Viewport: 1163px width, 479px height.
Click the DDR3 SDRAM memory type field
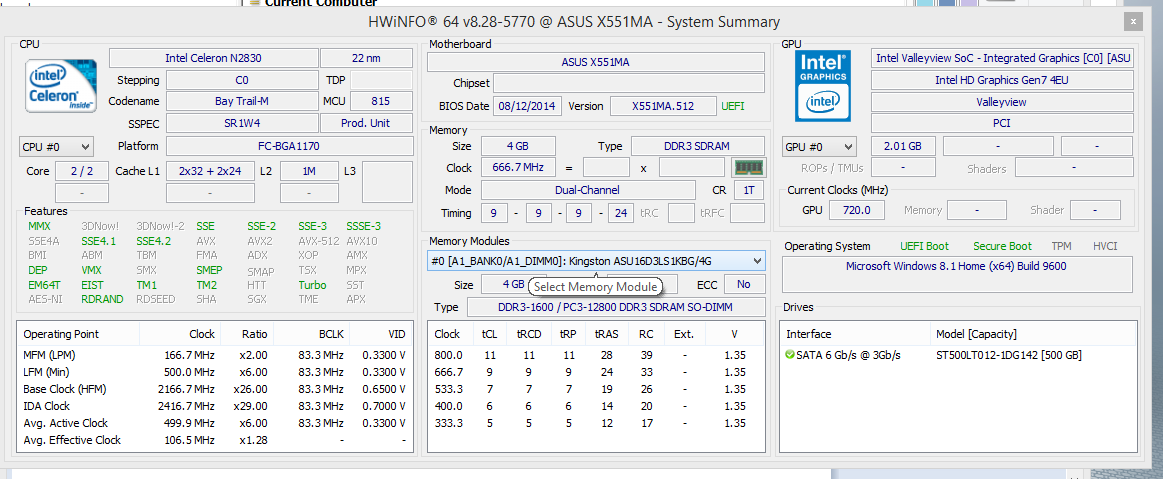click(x=697, y=146)
